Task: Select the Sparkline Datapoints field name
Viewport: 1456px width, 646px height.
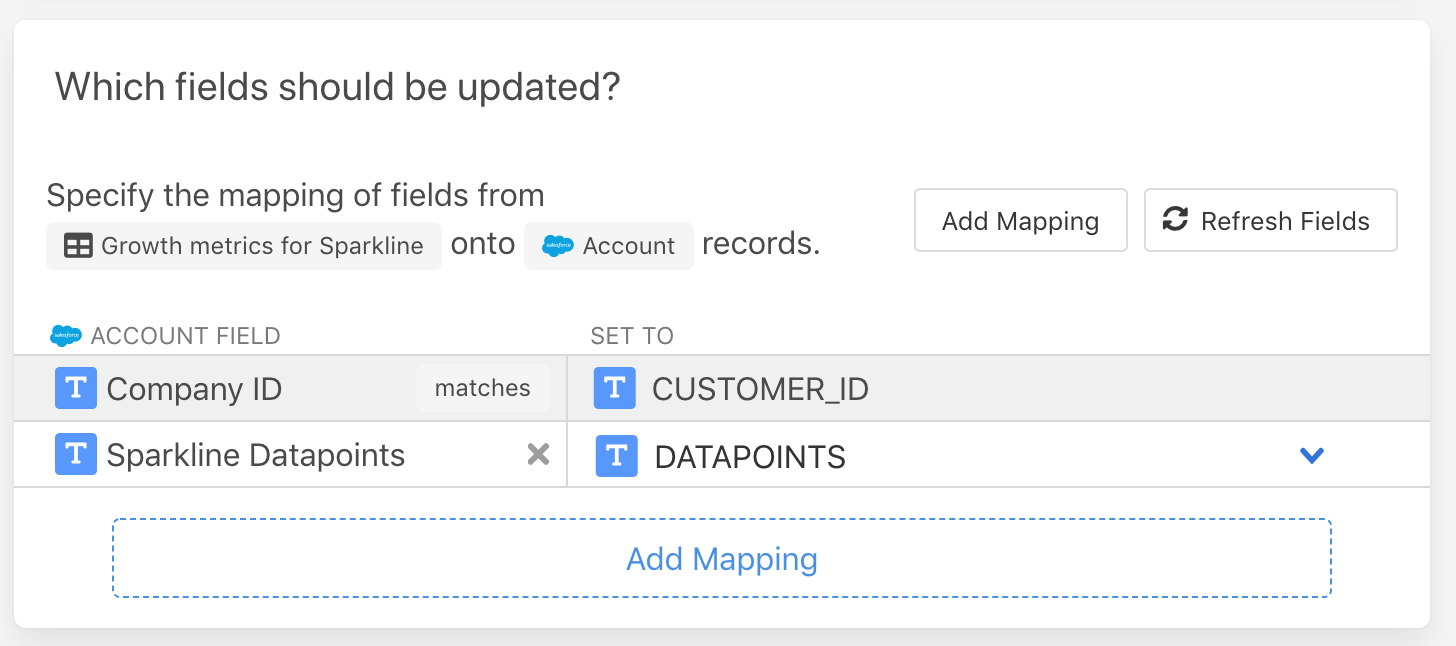Action: pyautogui.click(x=256, y=455)
